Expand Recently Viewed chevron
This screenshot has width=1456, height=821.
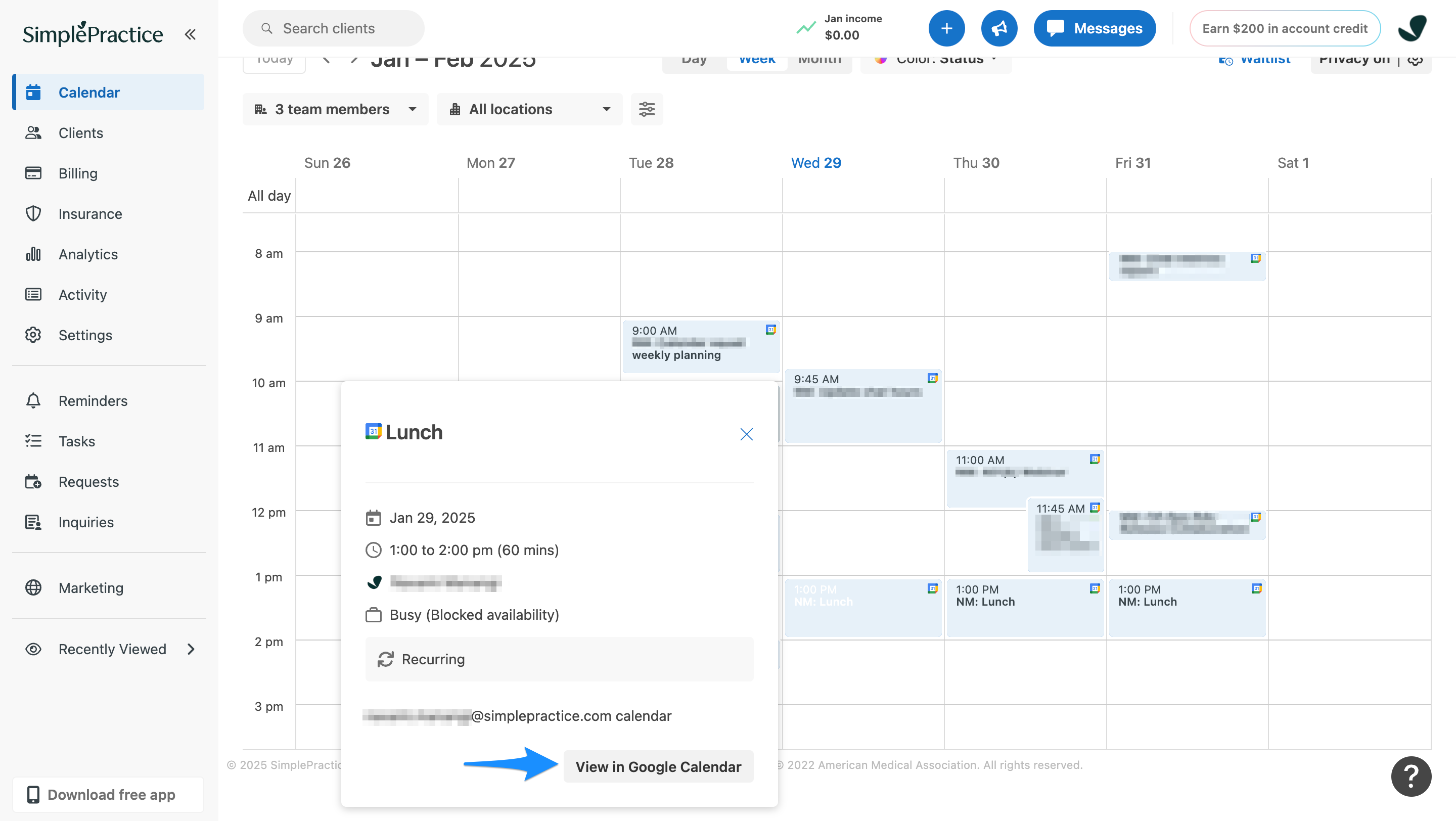coord(191,649)
